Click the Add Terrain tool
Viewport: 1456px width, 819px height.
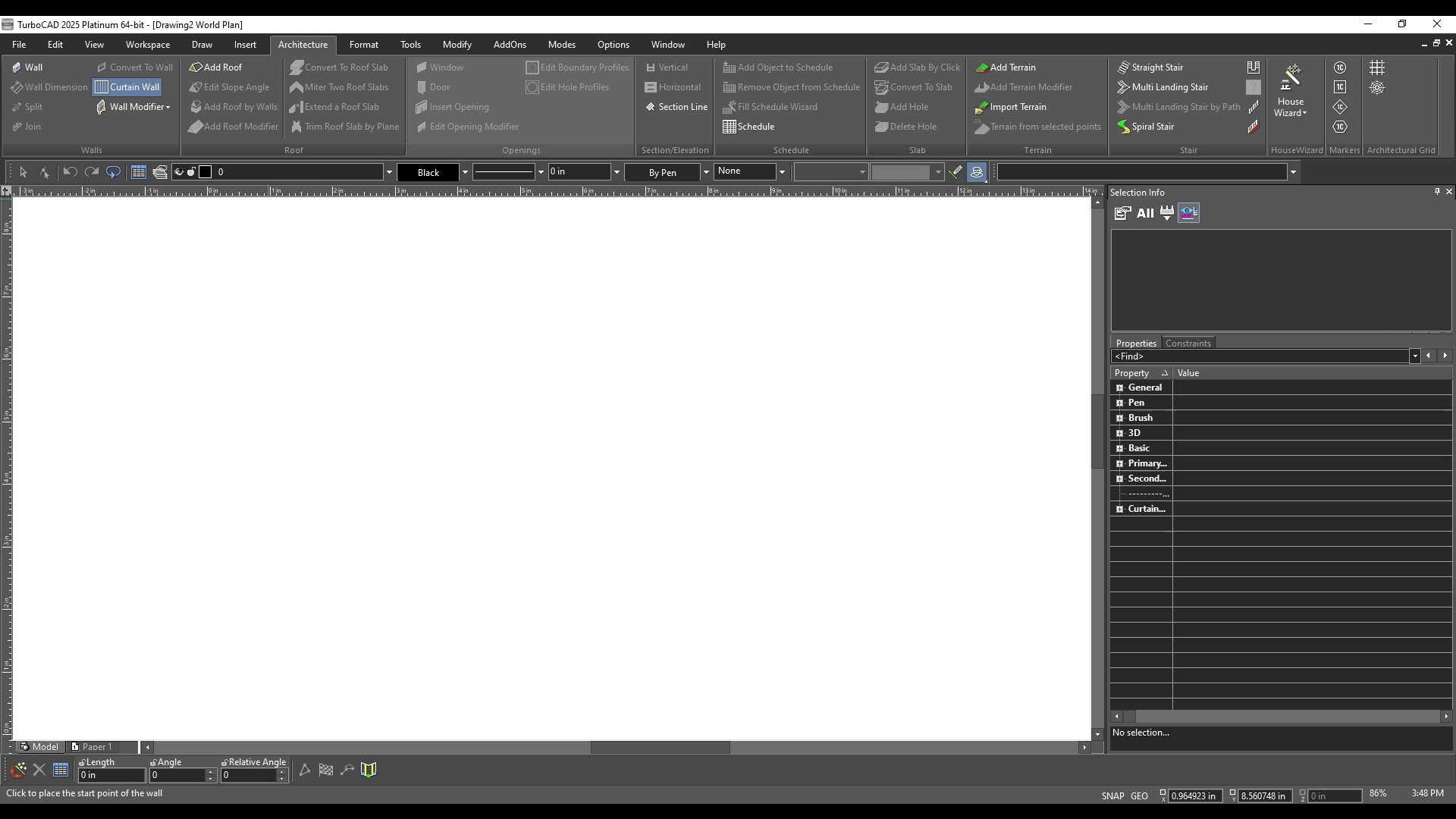click(1006, 67)
